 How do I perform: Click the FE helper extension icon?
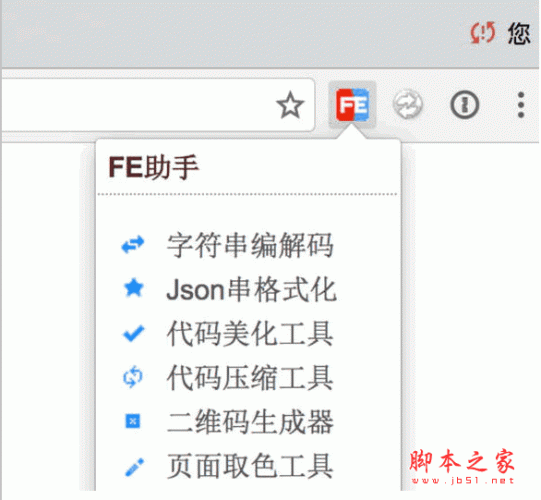pos(352,105)
